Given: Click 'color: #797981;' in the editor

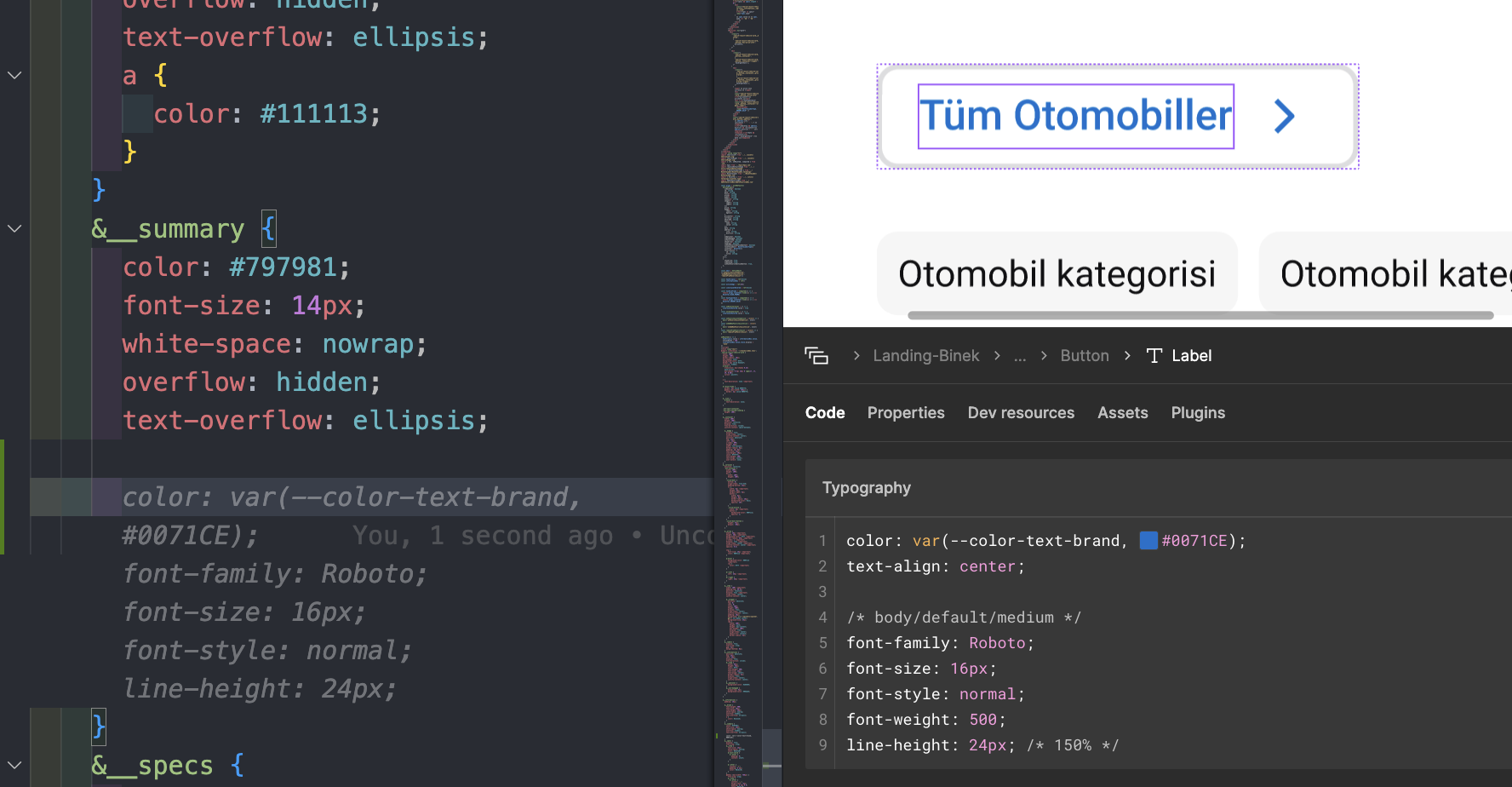Looking at the screenshot, I should click(x=236, y=267).
